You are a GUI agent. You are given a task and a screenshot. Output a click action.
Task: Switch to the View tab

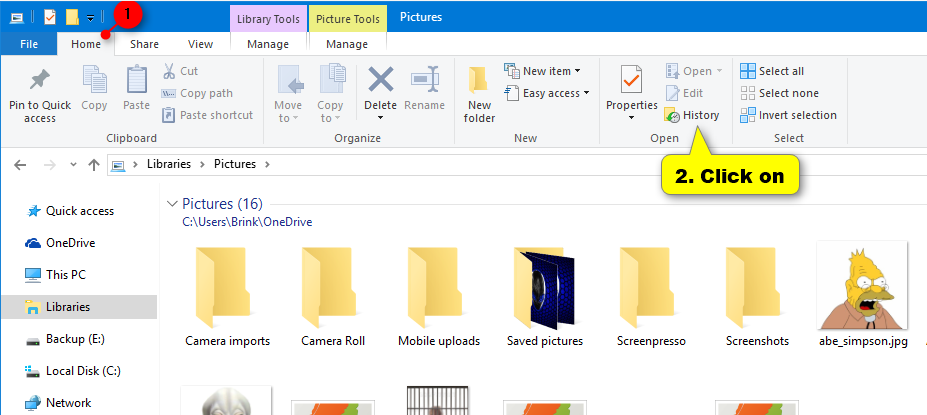point(200,44)
